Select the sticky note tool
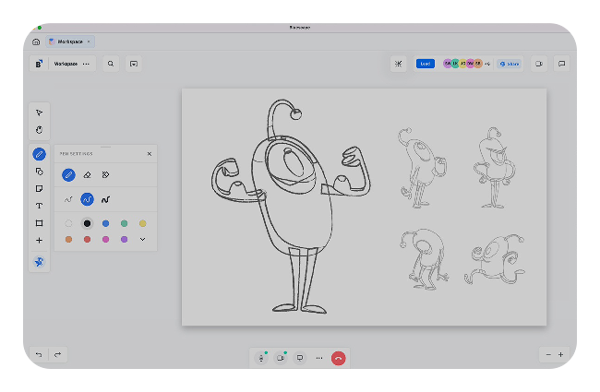The height and width of the screenshot is (392, 600). [39, 189]
